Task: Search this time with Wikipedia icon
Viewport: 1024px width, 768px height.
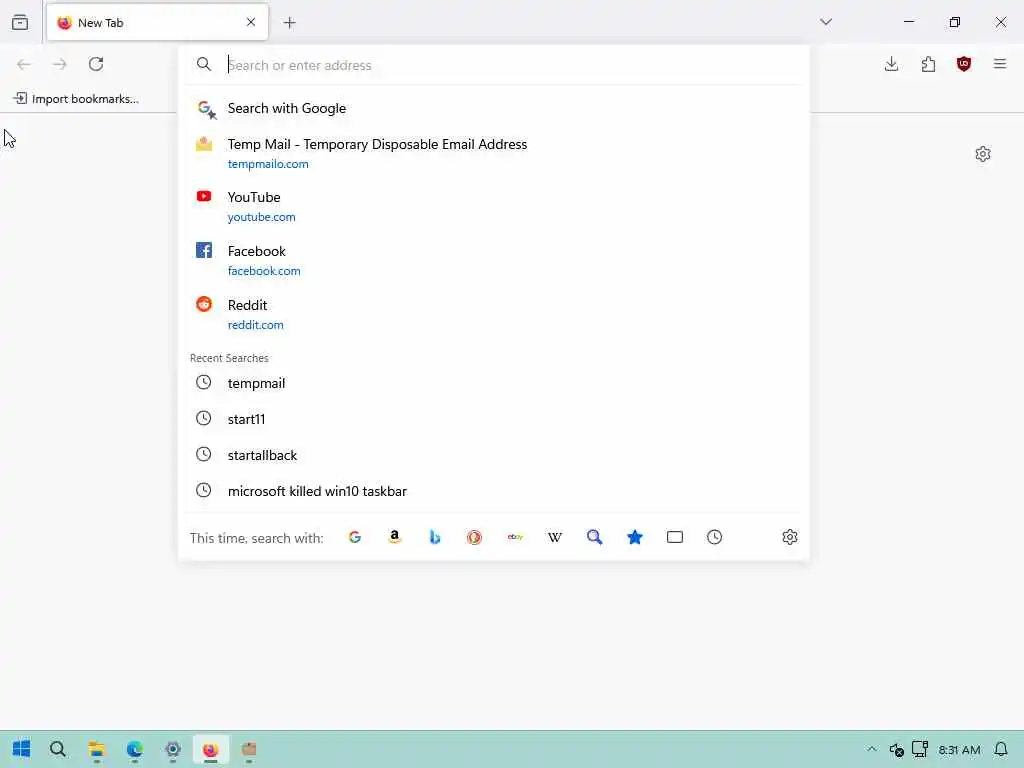Action: pos(554,537)
